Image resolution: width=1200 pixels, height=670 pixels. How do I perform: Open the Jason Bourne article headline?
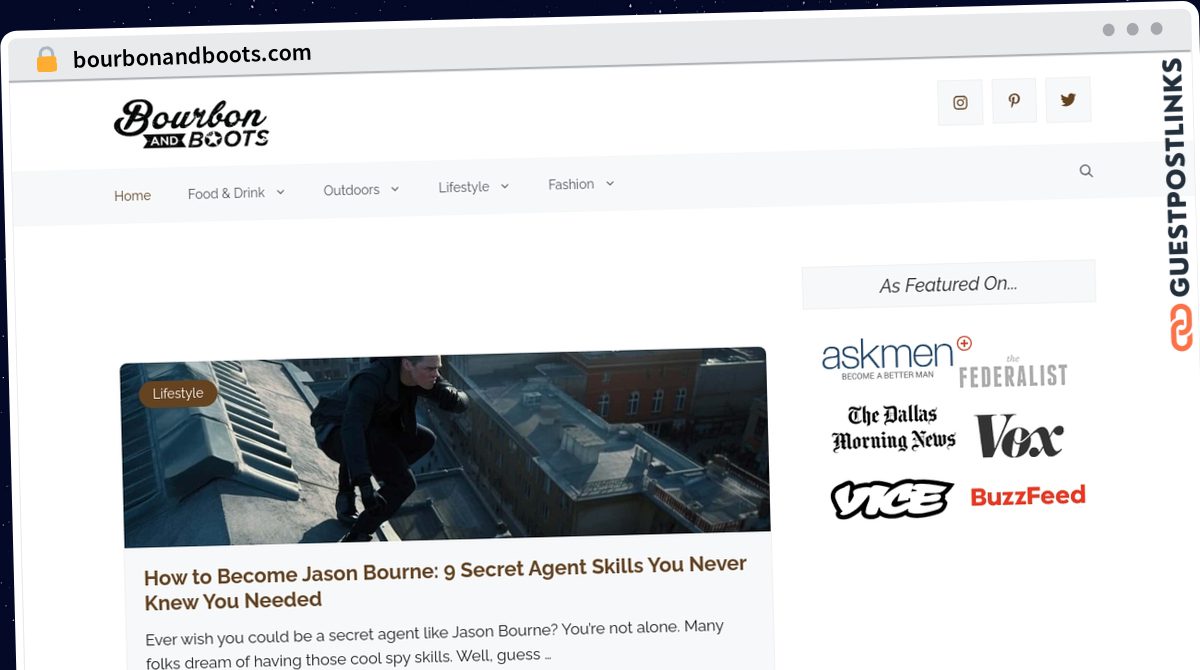click(x=445, y=583)
